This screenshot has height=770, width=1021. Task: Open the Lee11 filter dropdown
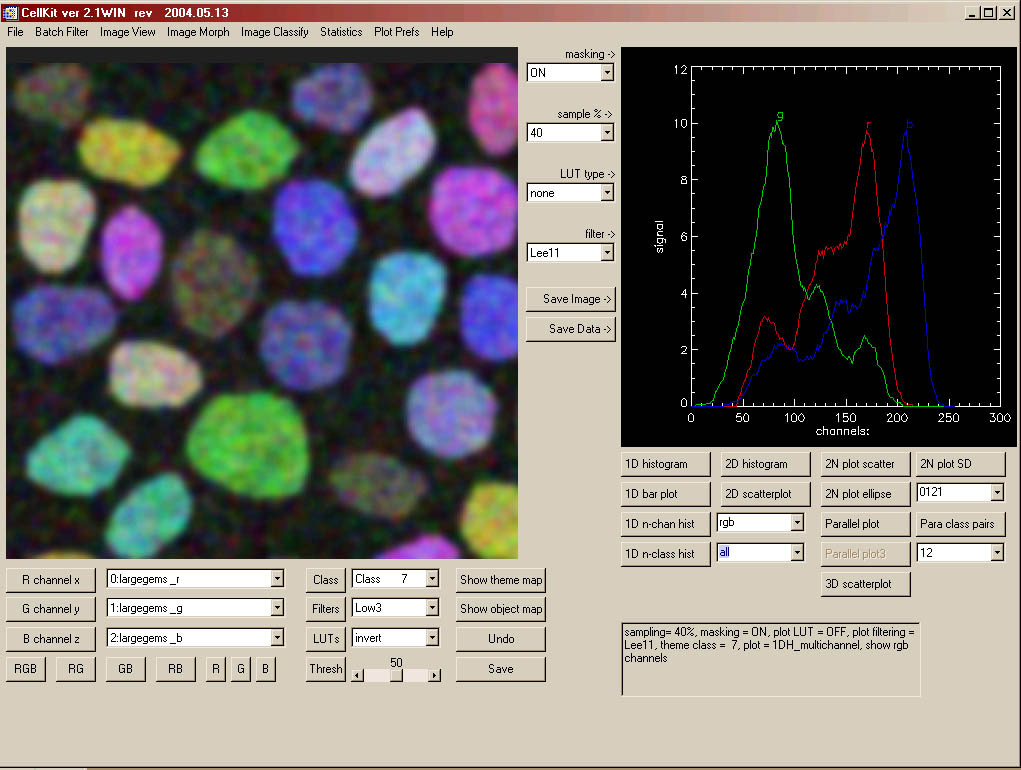pyautogui.click(x=607, y=253)
